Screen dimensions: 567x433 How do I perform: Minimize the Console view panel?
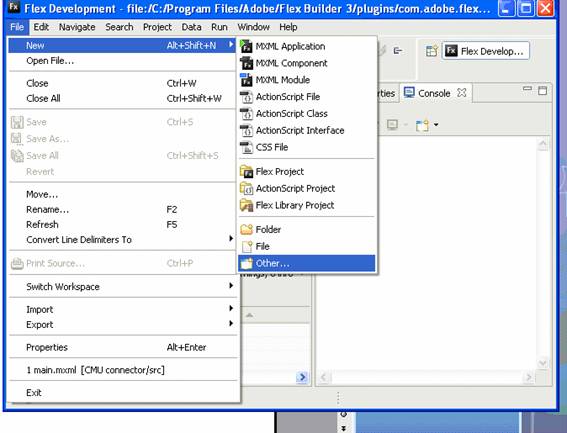click(528, 89)
